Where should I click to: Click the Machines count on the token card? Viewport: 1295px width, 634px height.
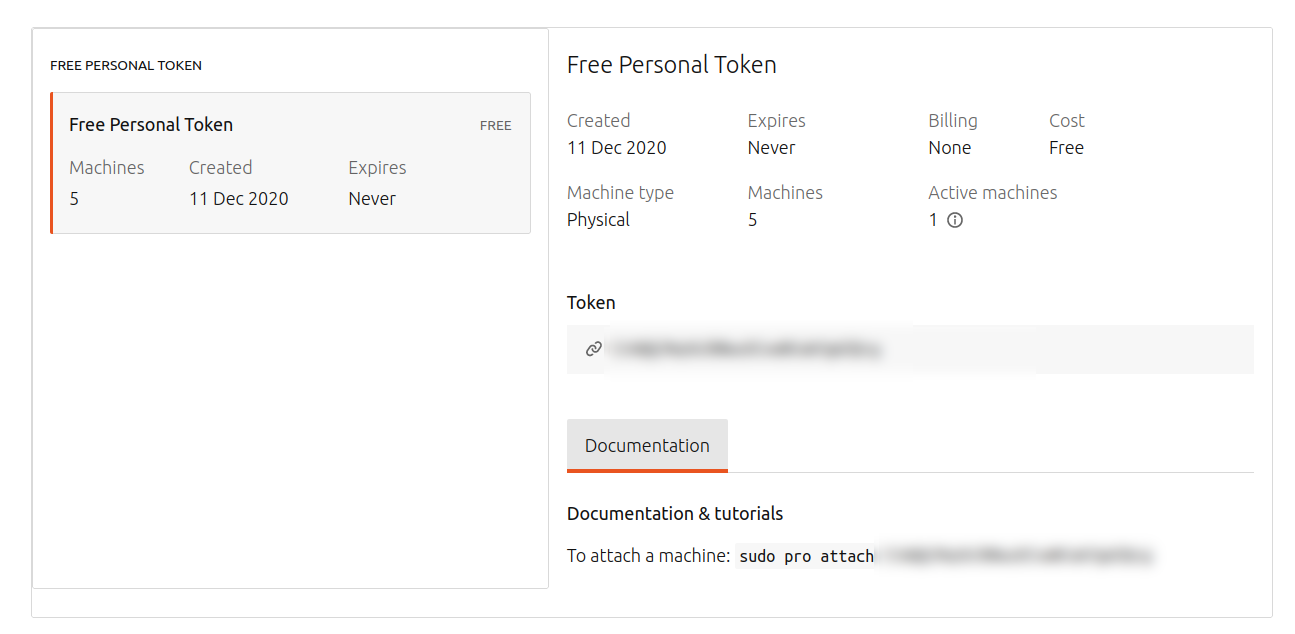coord(74,199)
